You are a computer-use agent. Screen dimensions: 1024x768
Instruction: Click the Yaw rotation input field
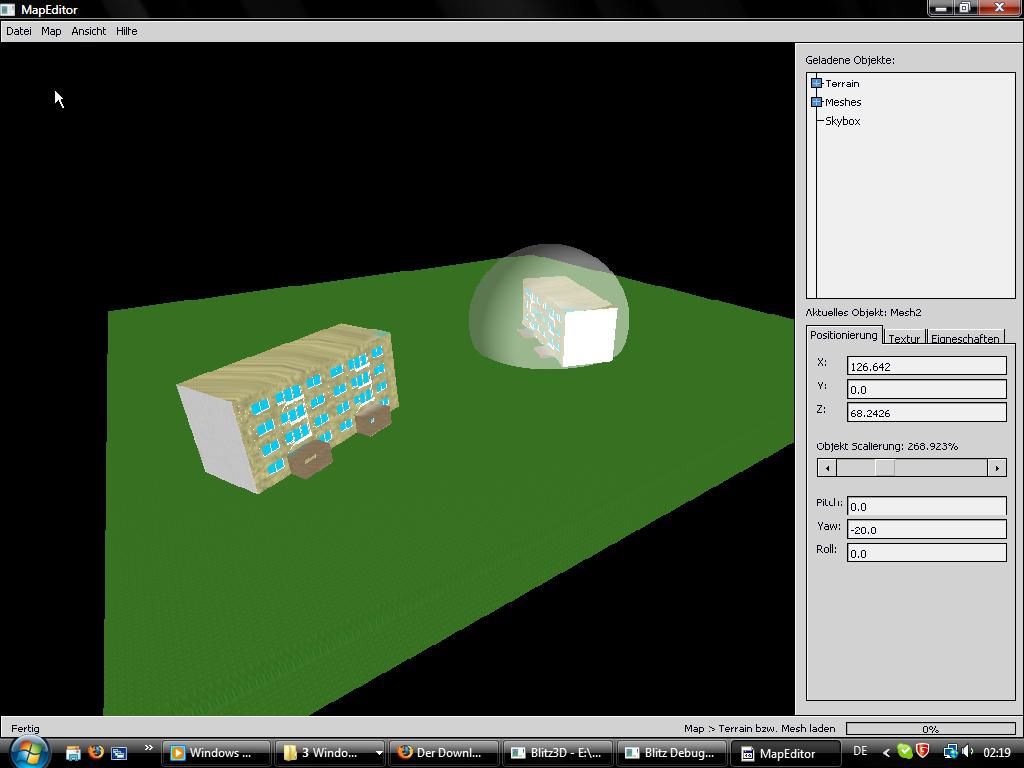click(x=926, y=530)
